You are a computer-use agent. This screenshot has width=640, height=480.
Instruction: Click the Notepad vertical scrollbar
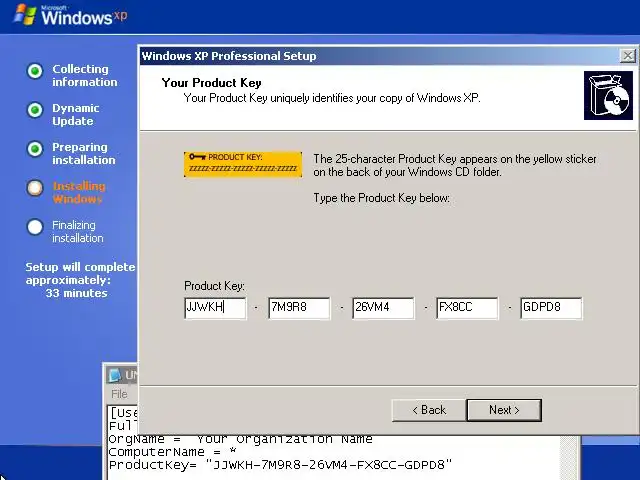point(568,458)
